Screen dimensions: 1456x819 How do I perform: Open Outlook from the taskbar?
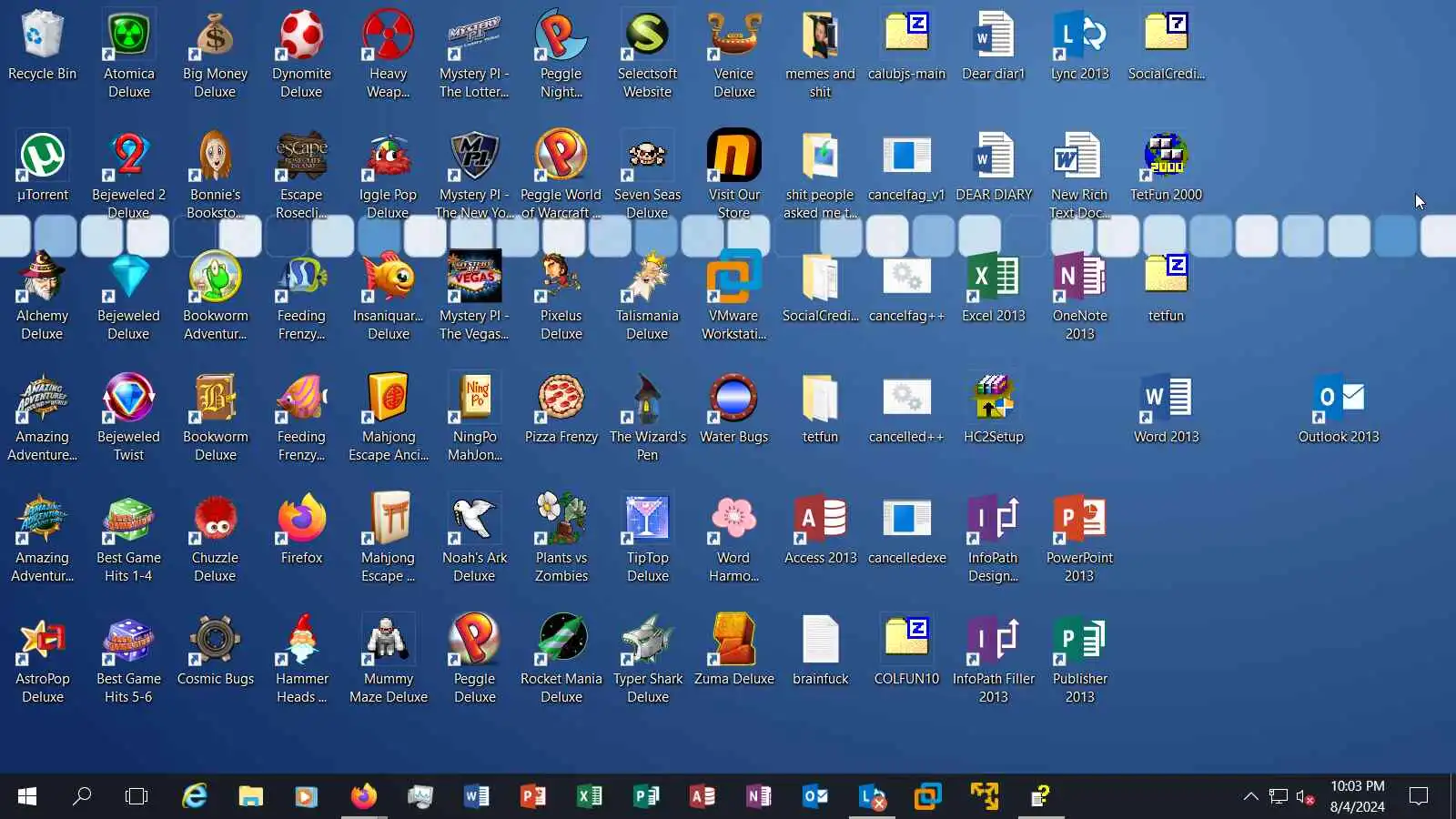(x=815, y=797)
